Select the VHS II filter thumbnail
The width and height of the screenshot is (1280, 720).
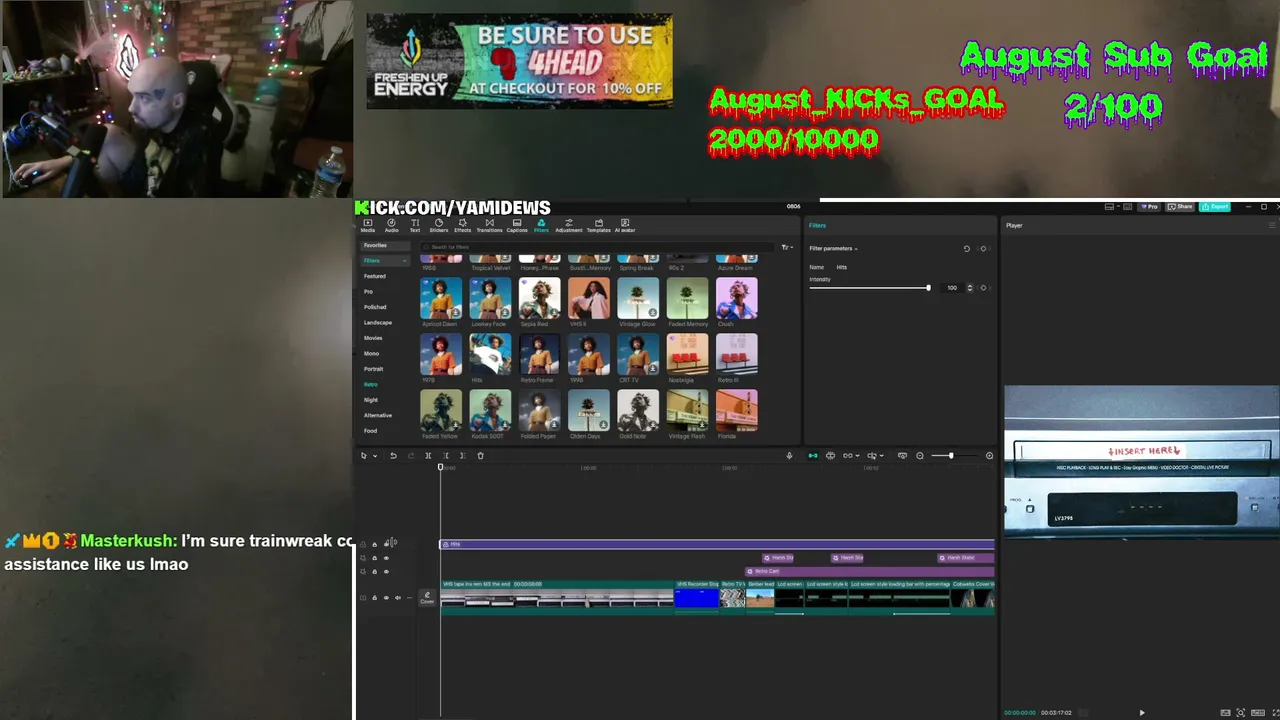589,299
